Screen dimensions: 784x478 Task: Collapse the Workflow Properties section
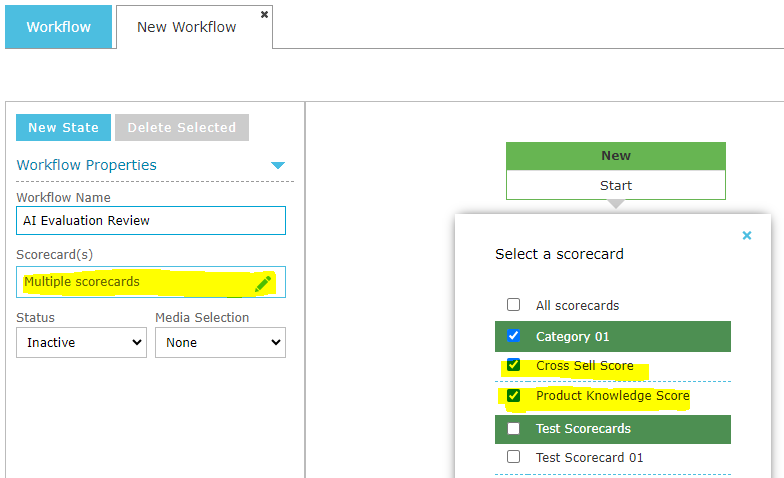pyautogui.click(x=278, y=165)
